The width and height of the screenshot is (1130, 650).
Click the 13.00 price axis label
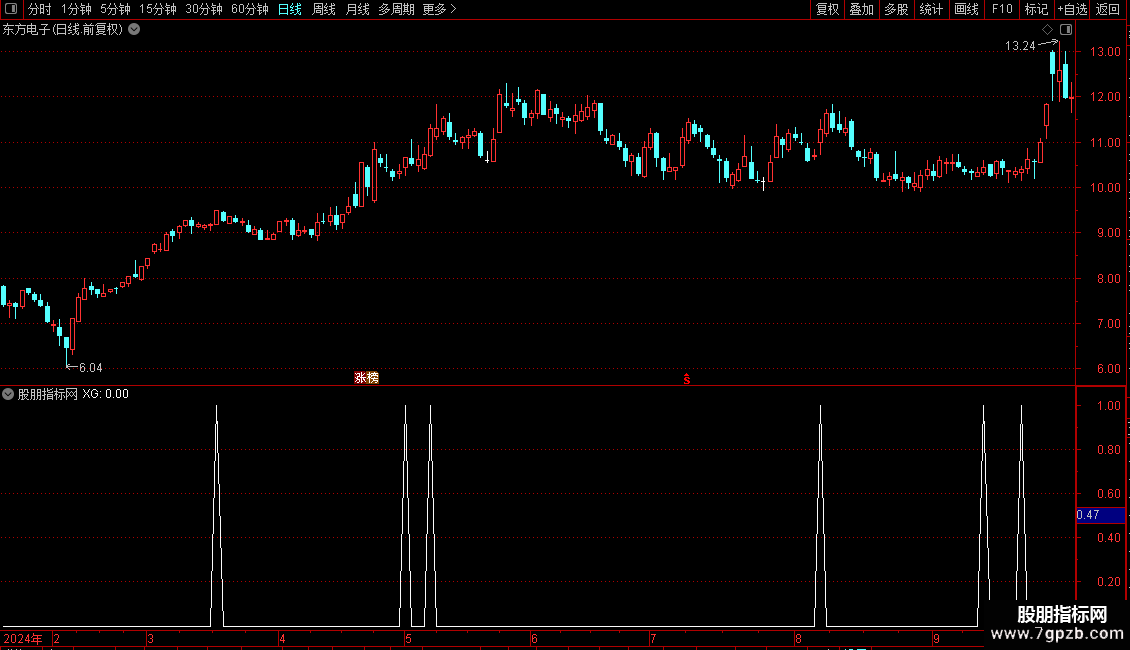[1105, 52]
